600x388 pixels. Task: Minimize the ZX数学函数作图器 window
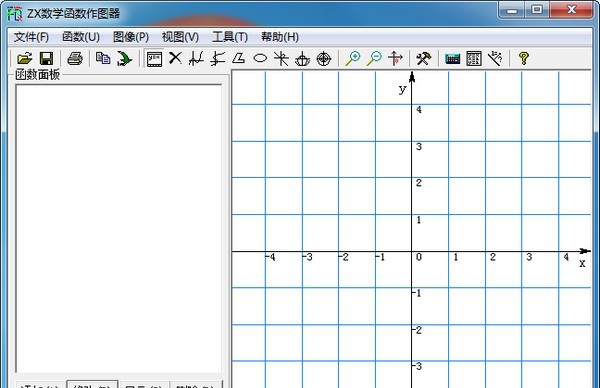tap(512, 10)
